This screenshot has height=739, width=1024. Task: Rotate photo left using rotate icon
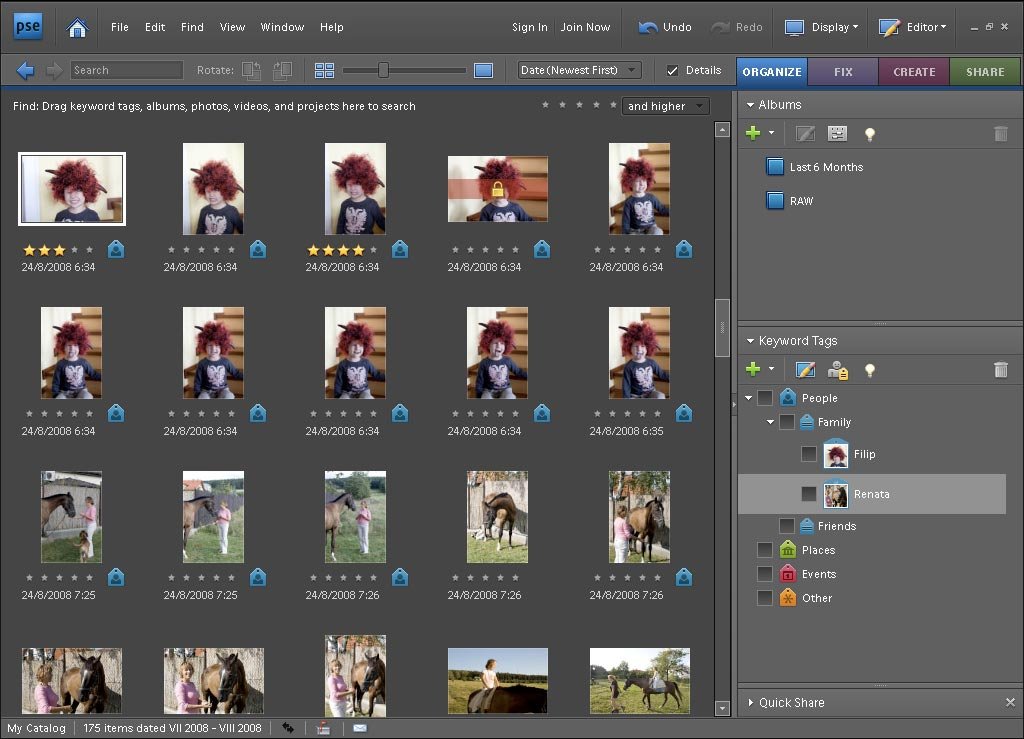(x=252, y=70)
